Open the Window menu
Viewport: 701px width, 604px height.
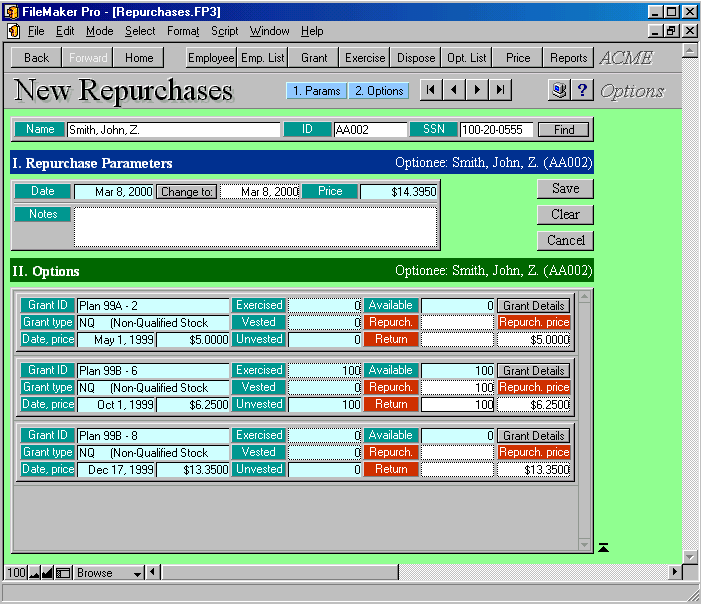point(269,31)
